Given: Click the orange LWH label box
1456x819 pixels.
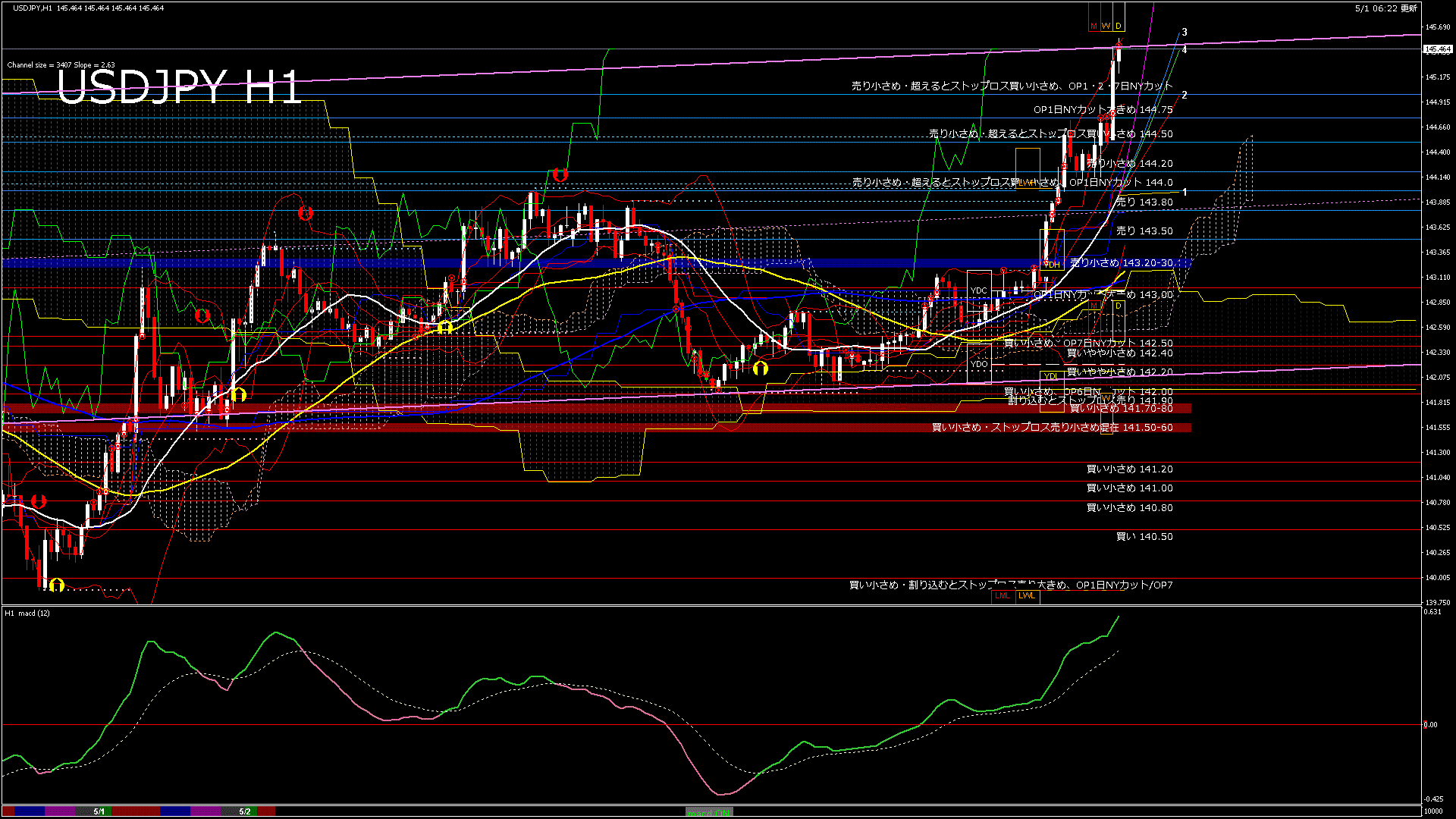Looking at the screenshot, I should pyautogui.click(x=1028, y=182).
